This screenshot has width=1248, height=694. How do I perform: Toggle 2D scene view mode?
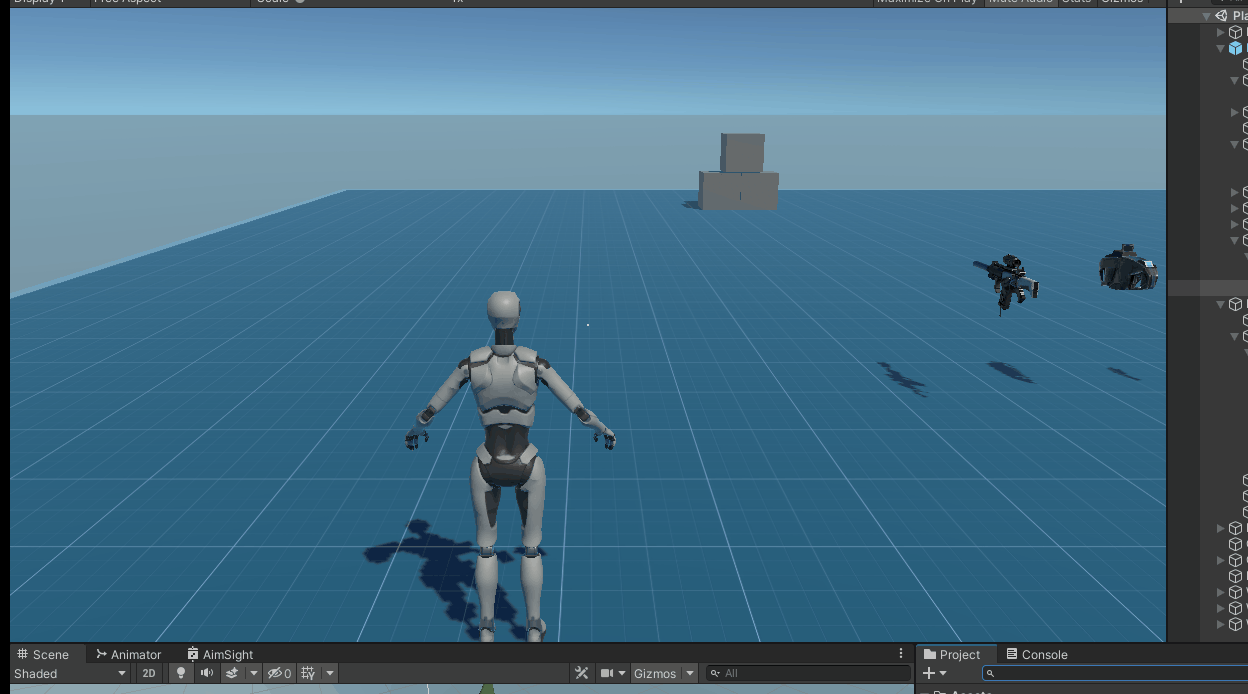149,673
